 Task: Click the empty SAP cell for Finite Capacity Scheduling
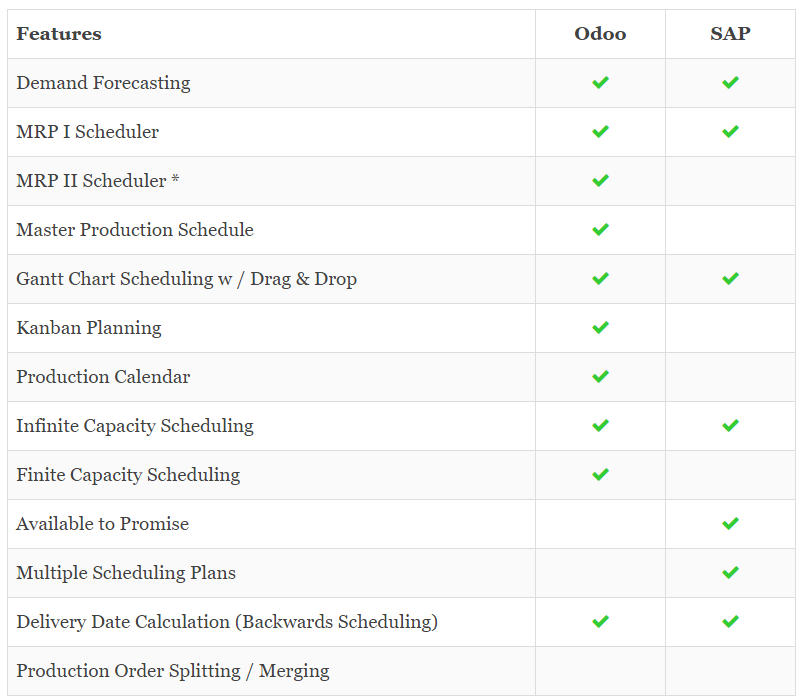coord(730,475)
